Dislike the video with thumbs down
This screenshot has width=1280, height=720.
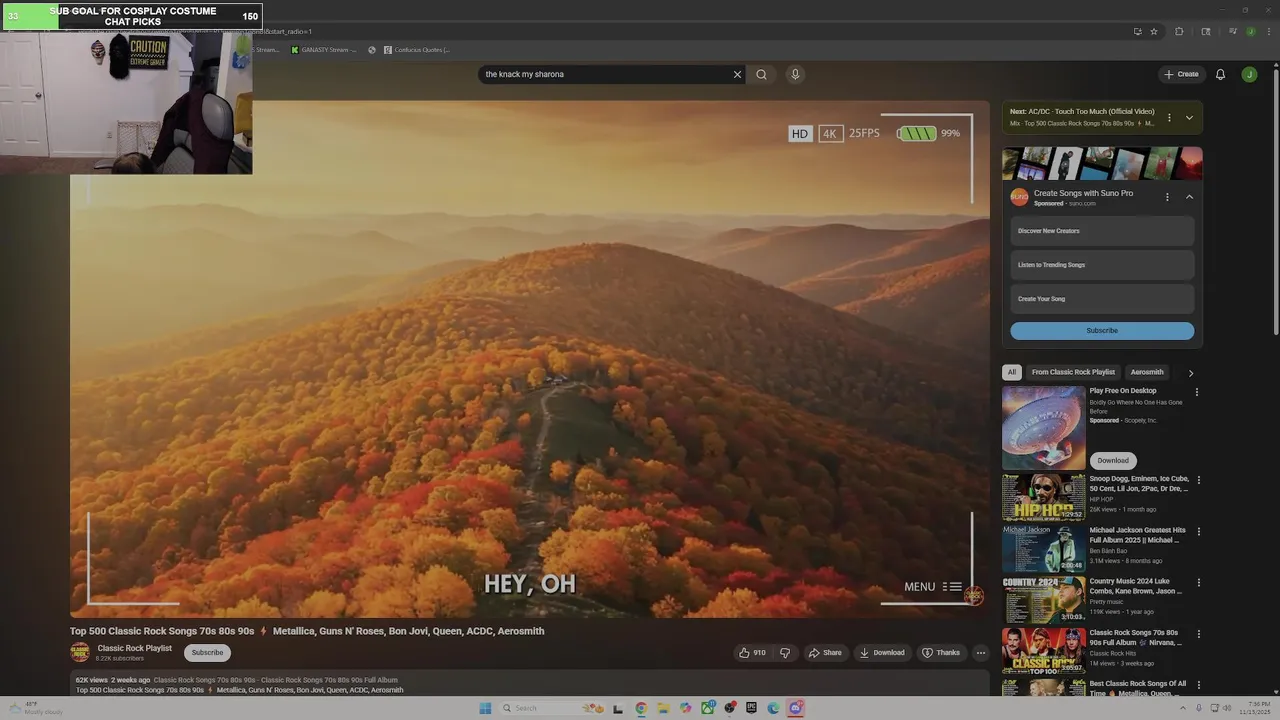(785, 653)
